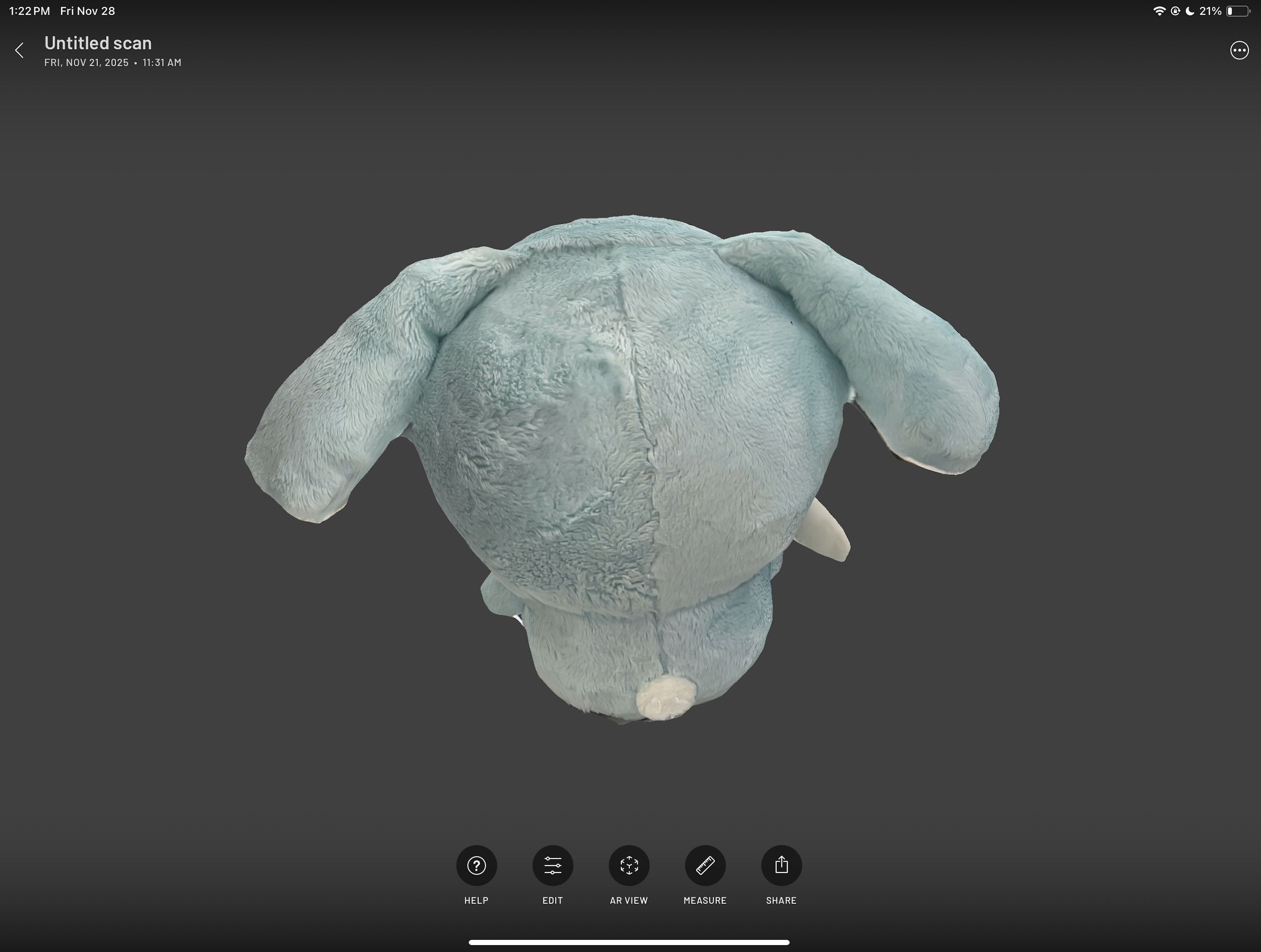Launch AR View with the cube icon
Image resolution: width=1261 pixels, height=952 pixels.
pos(629,865)
